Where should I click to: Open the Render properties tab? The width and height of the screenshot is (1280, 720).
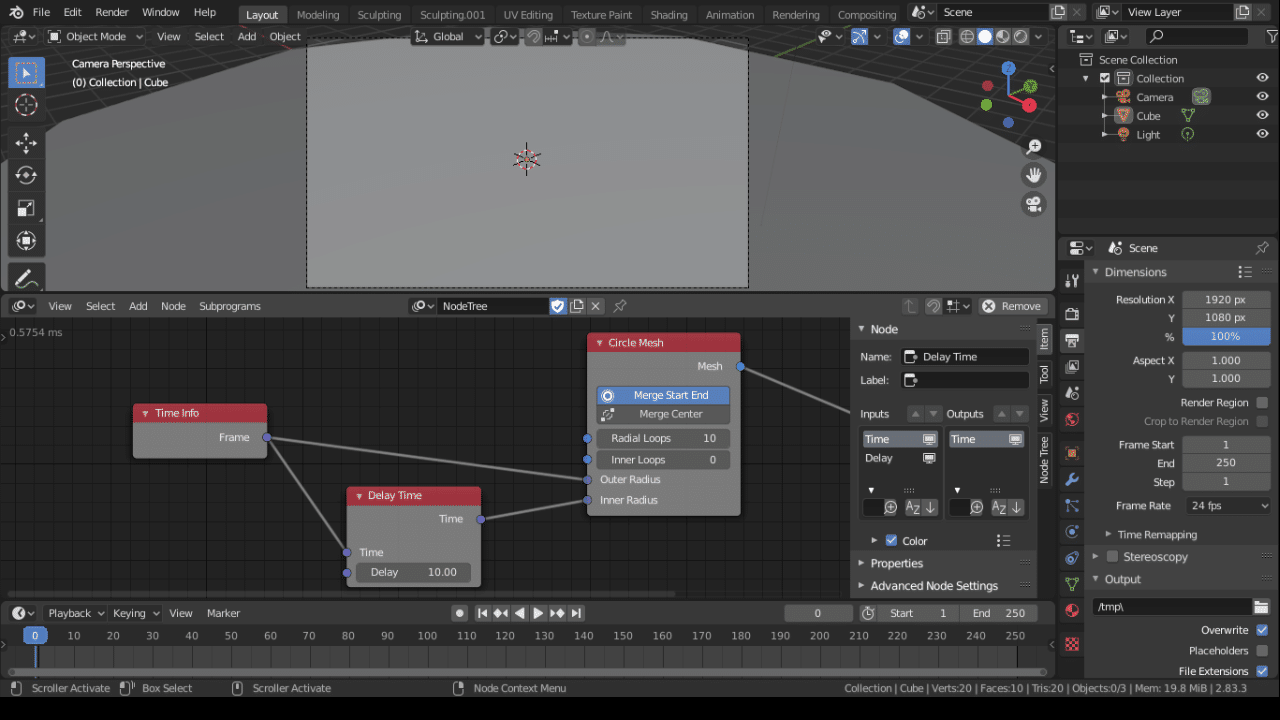click(x=1072, y=314)
